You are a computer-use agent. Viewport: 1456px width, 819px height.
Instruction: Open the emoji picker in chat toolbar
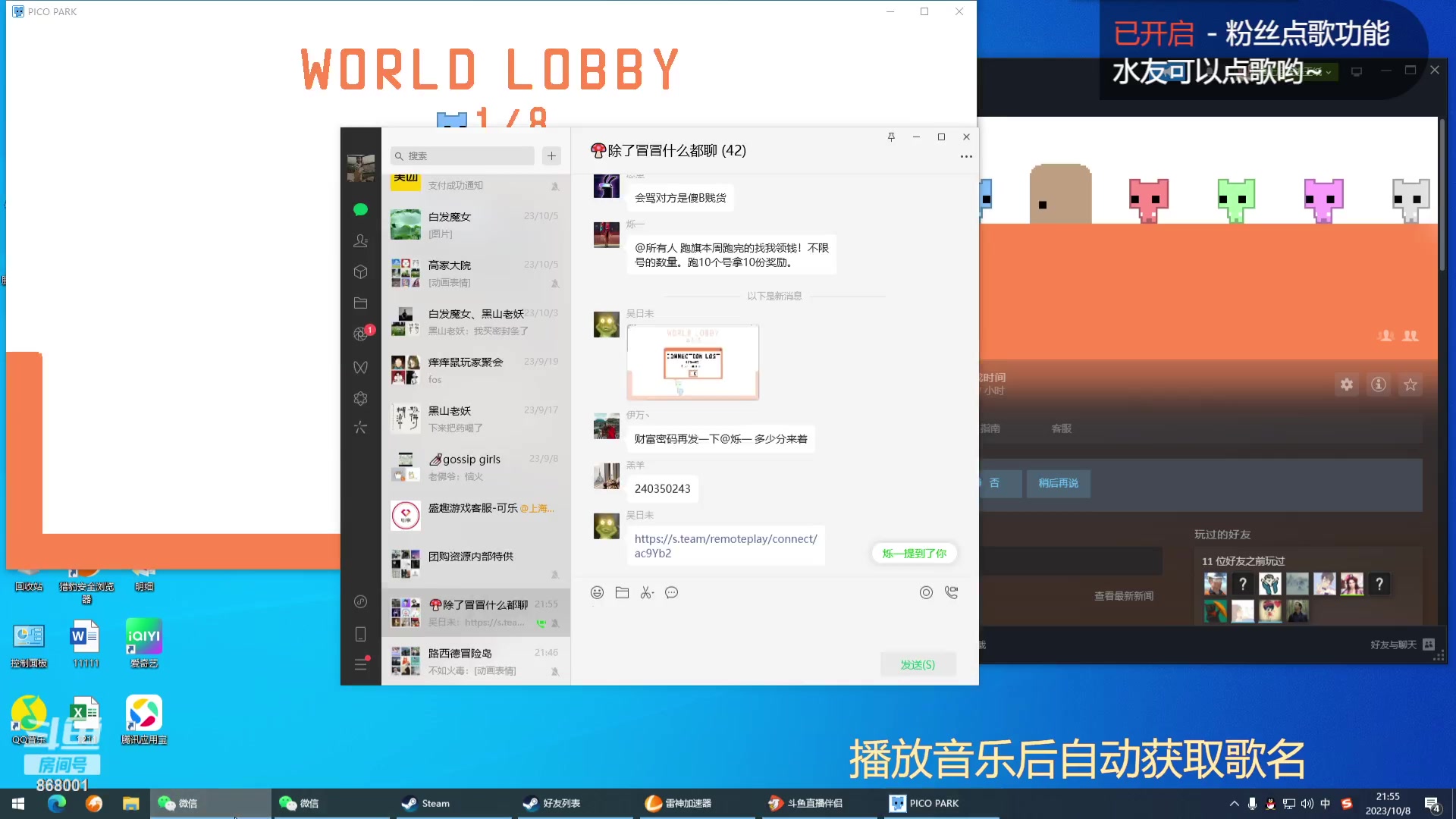pos(598,592)
